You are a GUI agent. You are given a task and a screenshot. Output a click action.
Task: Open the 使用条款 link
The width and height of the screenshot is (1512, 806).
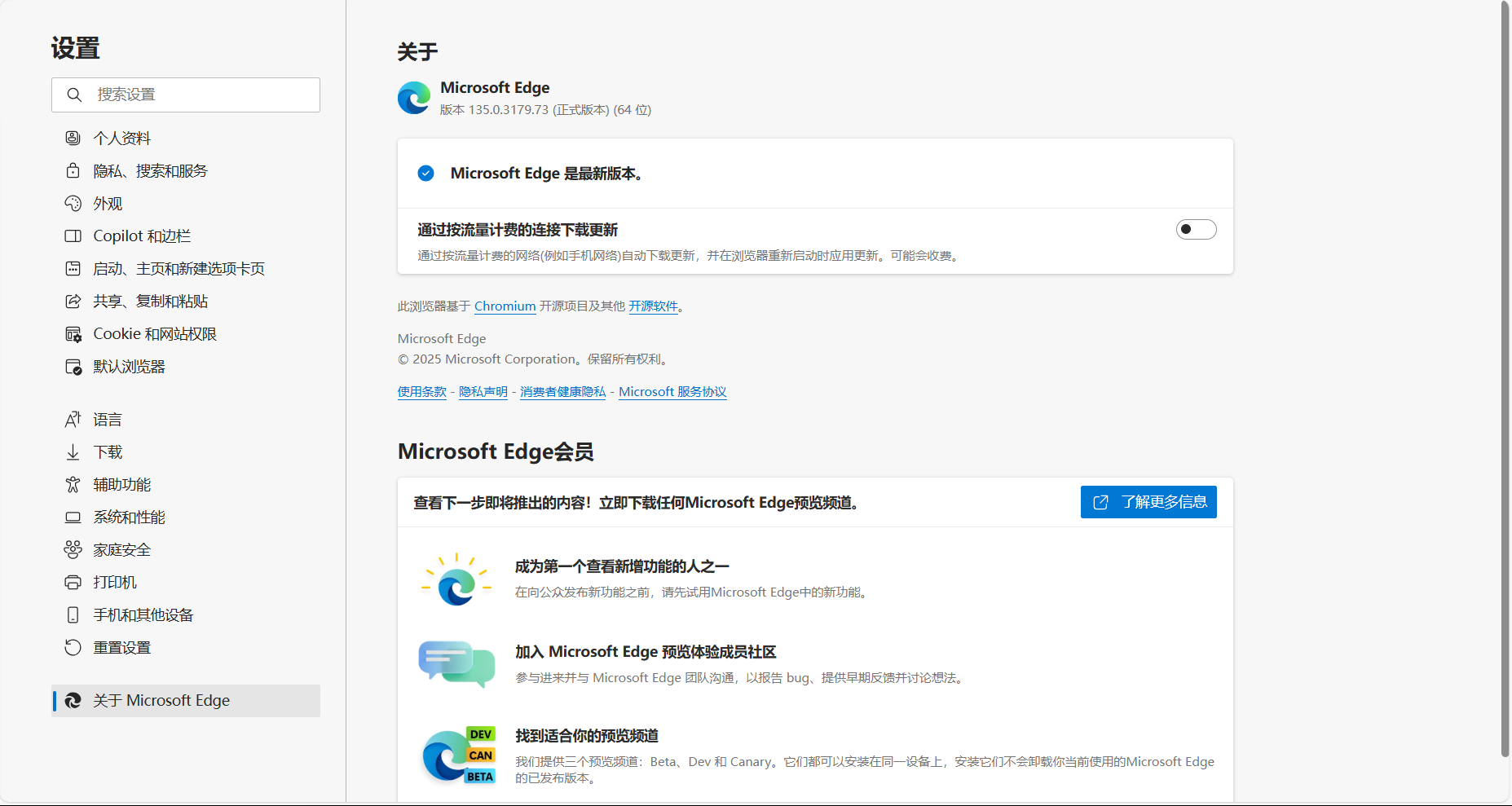[422, 392]
